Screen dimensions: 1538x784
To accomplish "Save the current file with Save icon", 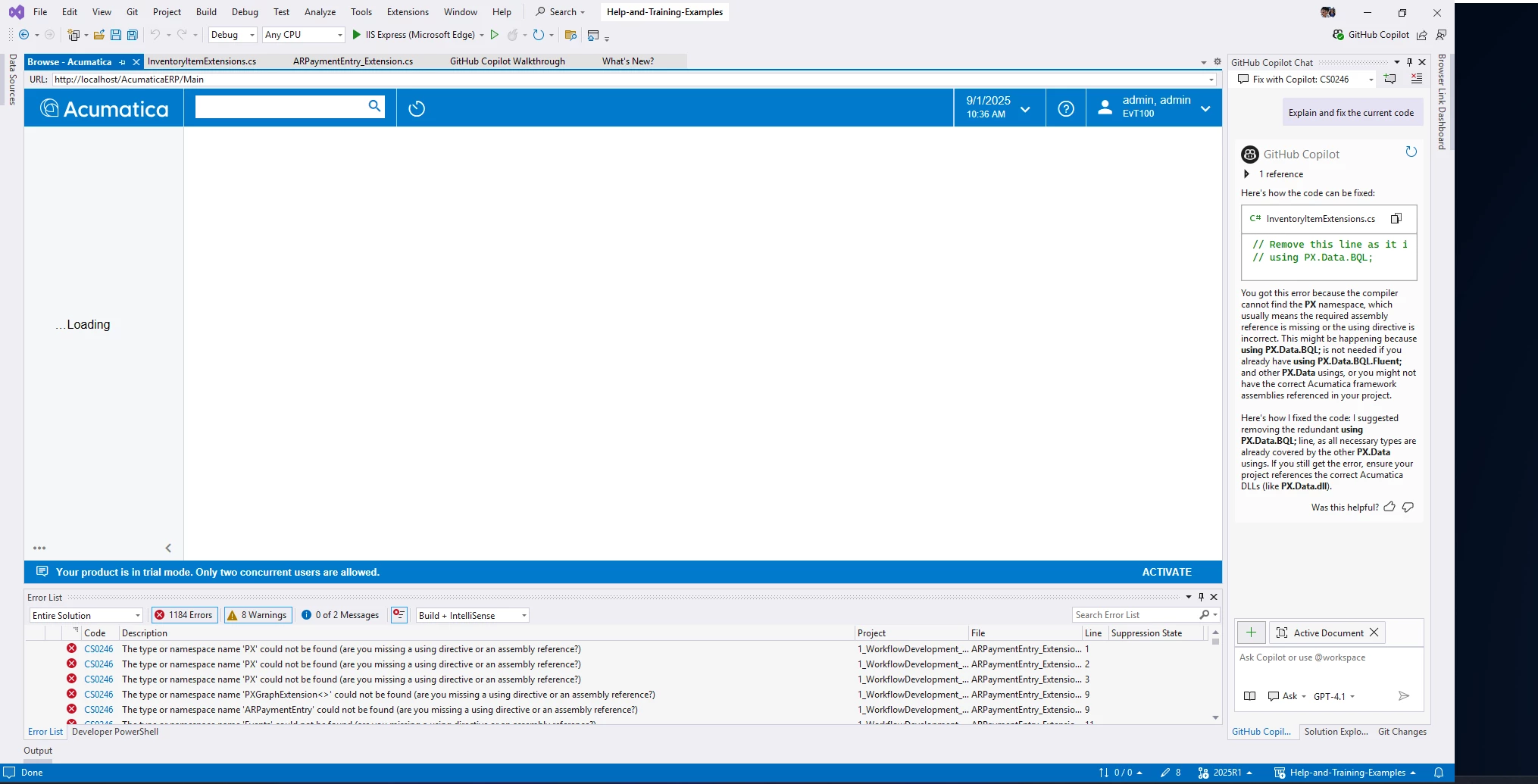I will [116, 35].
